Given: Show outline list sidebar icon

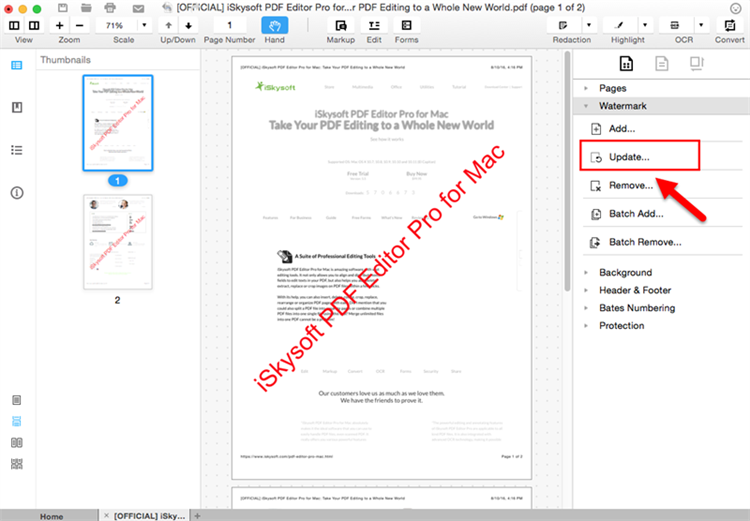Looking at the screenshot, I should tap(17, 150).
